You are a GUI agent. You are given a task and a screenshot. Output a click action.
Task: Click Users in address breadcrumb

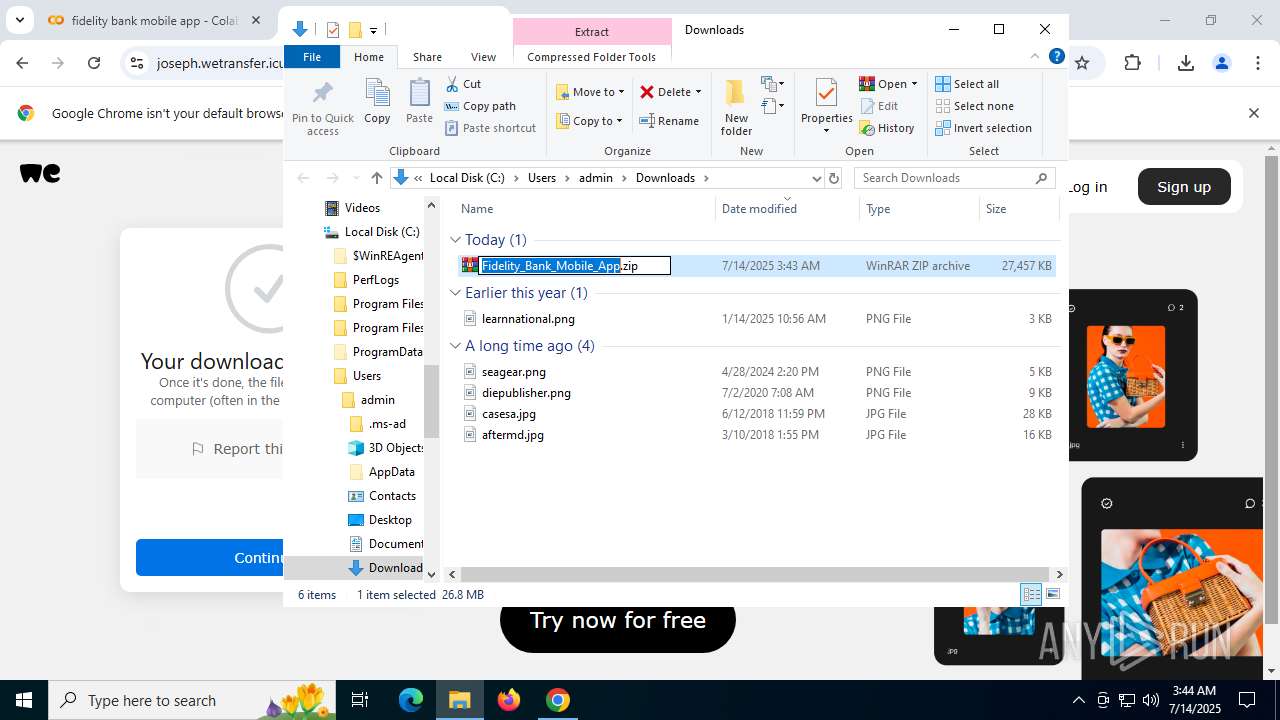click(541, 178)
